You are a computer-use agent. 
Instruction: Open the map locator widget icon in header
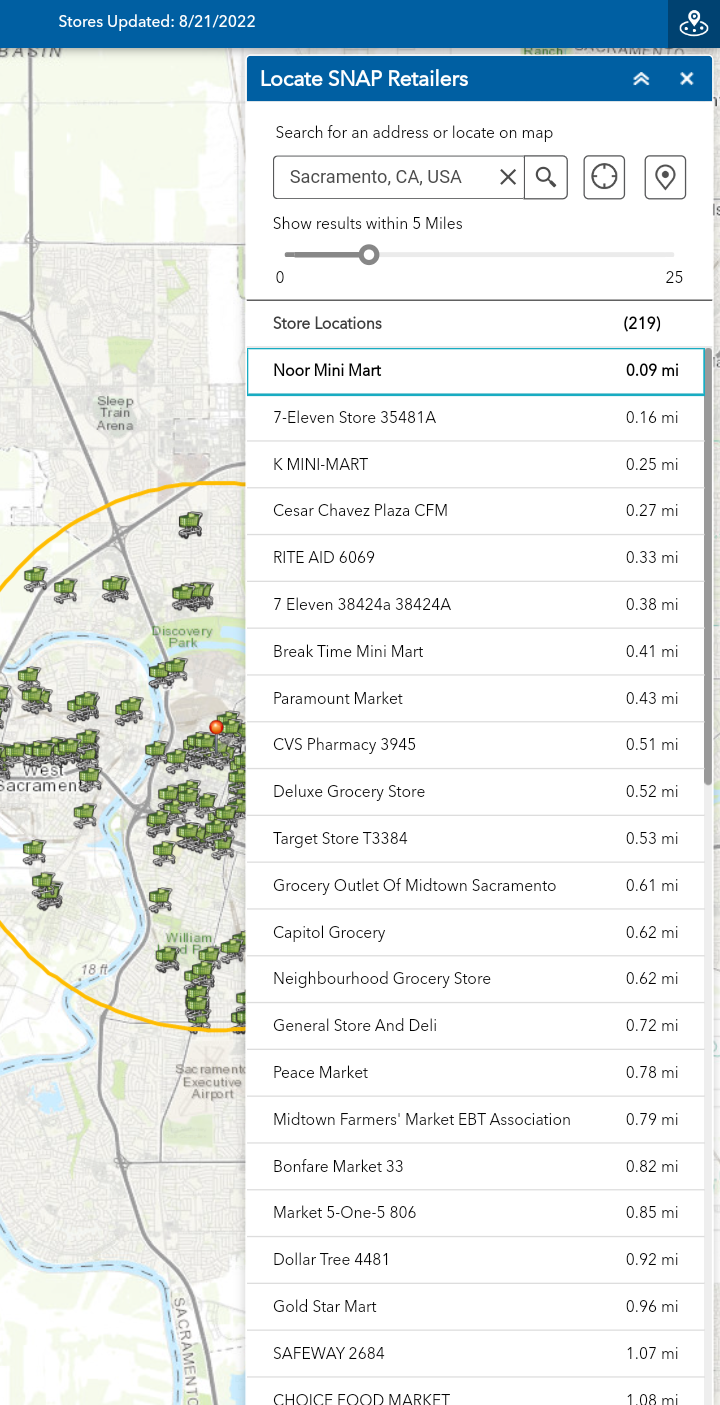(693, 23)
